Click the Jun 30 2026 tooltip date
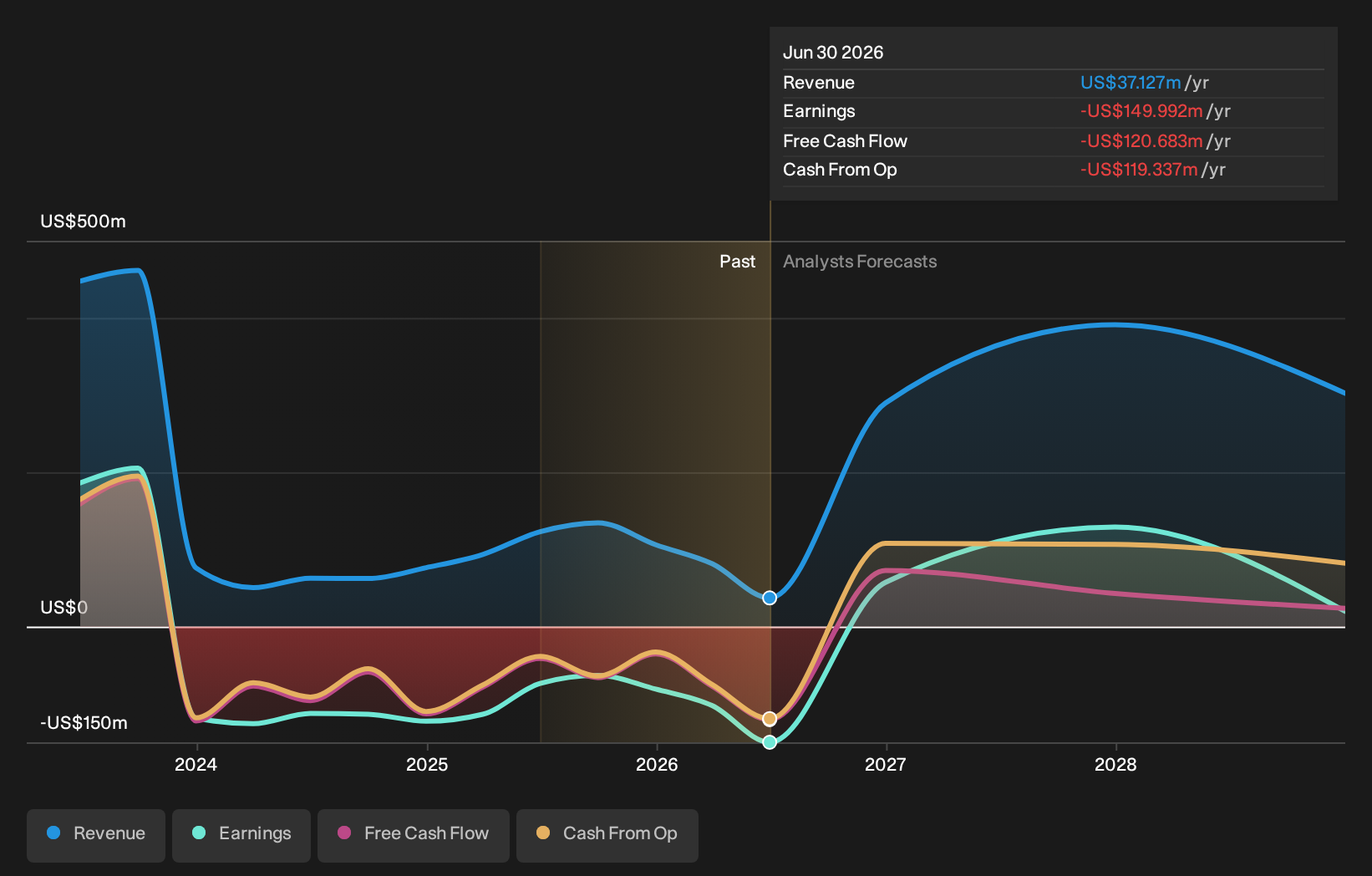Screen dimensions: 1372x876 coord(833,53)
